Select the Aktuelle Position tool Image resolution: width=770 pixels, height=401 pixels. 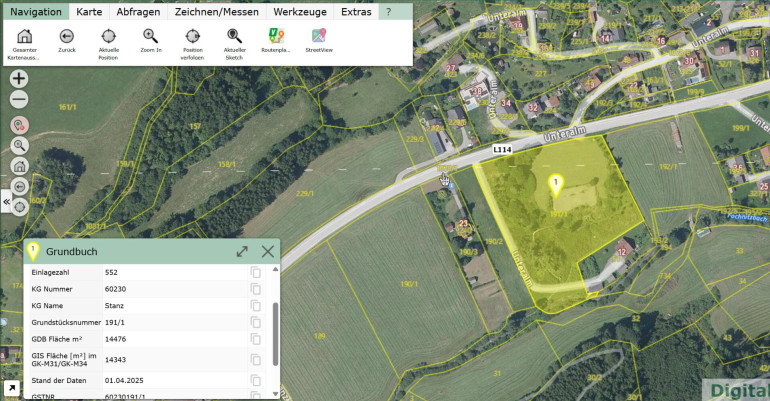pyautogui.click(x=108, y=36)
